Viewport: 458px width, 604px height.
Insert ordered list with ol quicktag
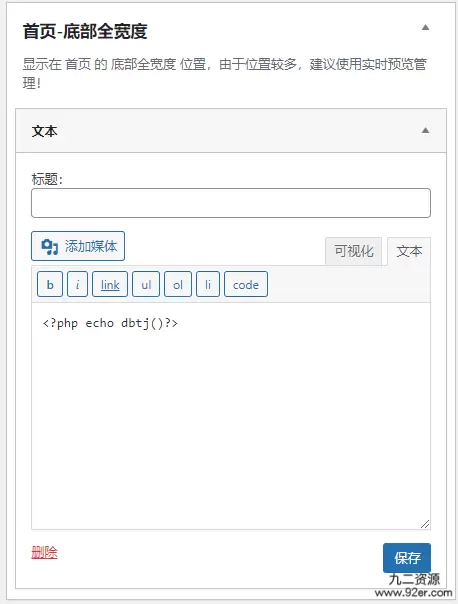point(178,284)
